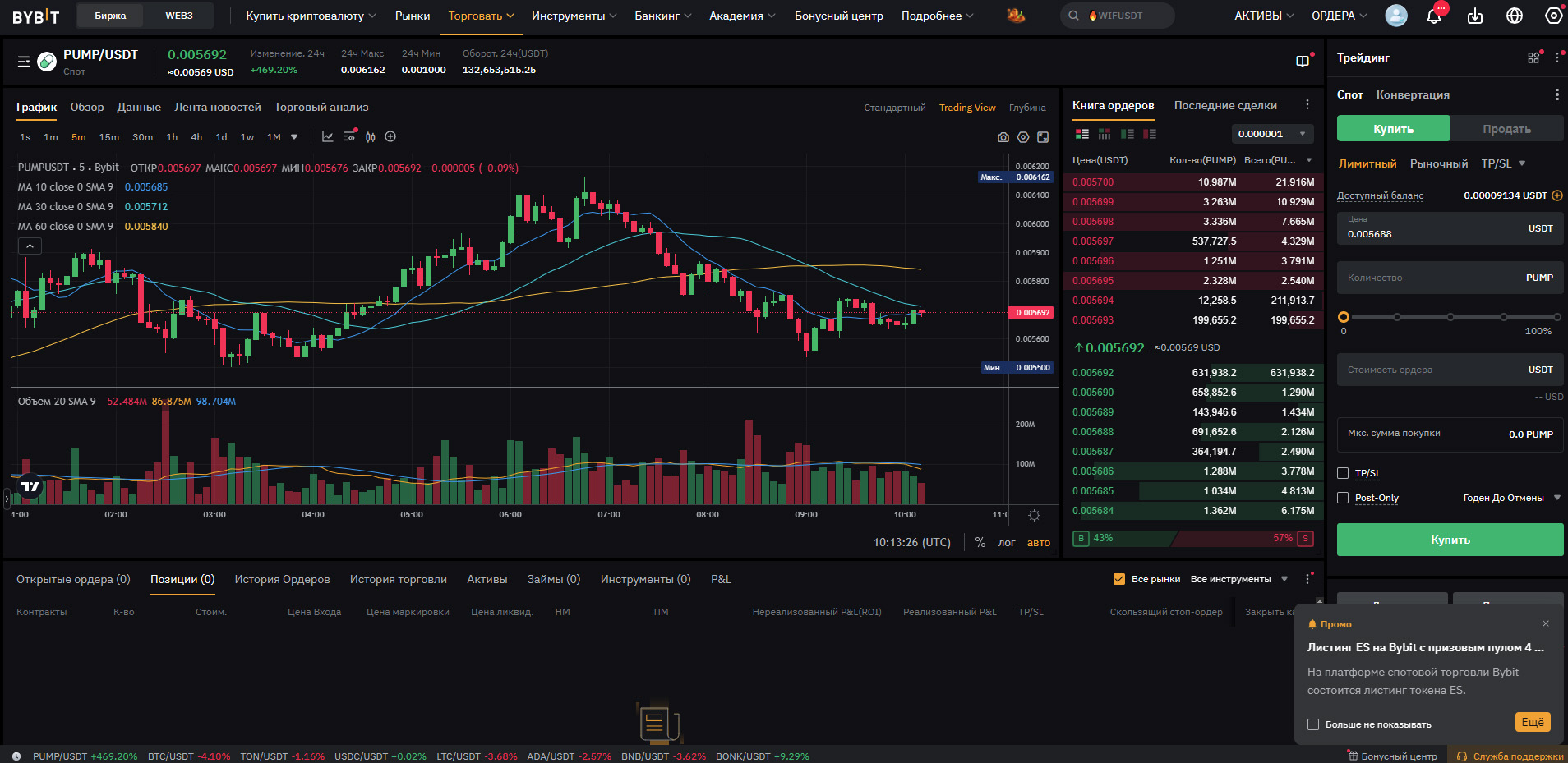Click the deposit plus icon near balance

[x=1557, y=195]
